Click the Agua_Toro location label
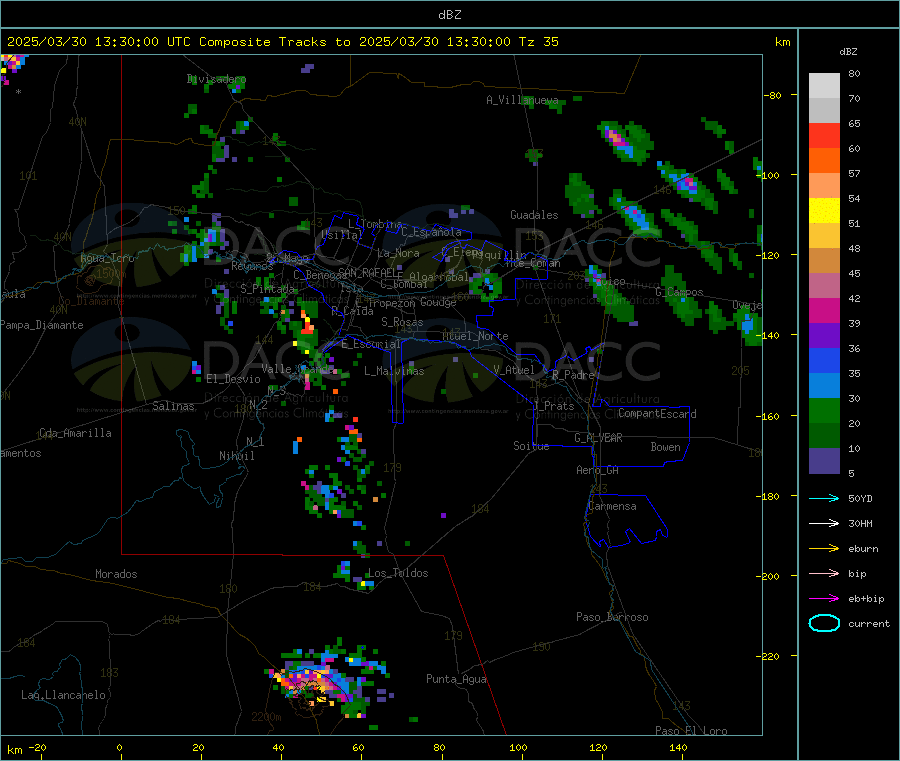The height and width of the screenshot is (761, 900). tap(107, 259)
